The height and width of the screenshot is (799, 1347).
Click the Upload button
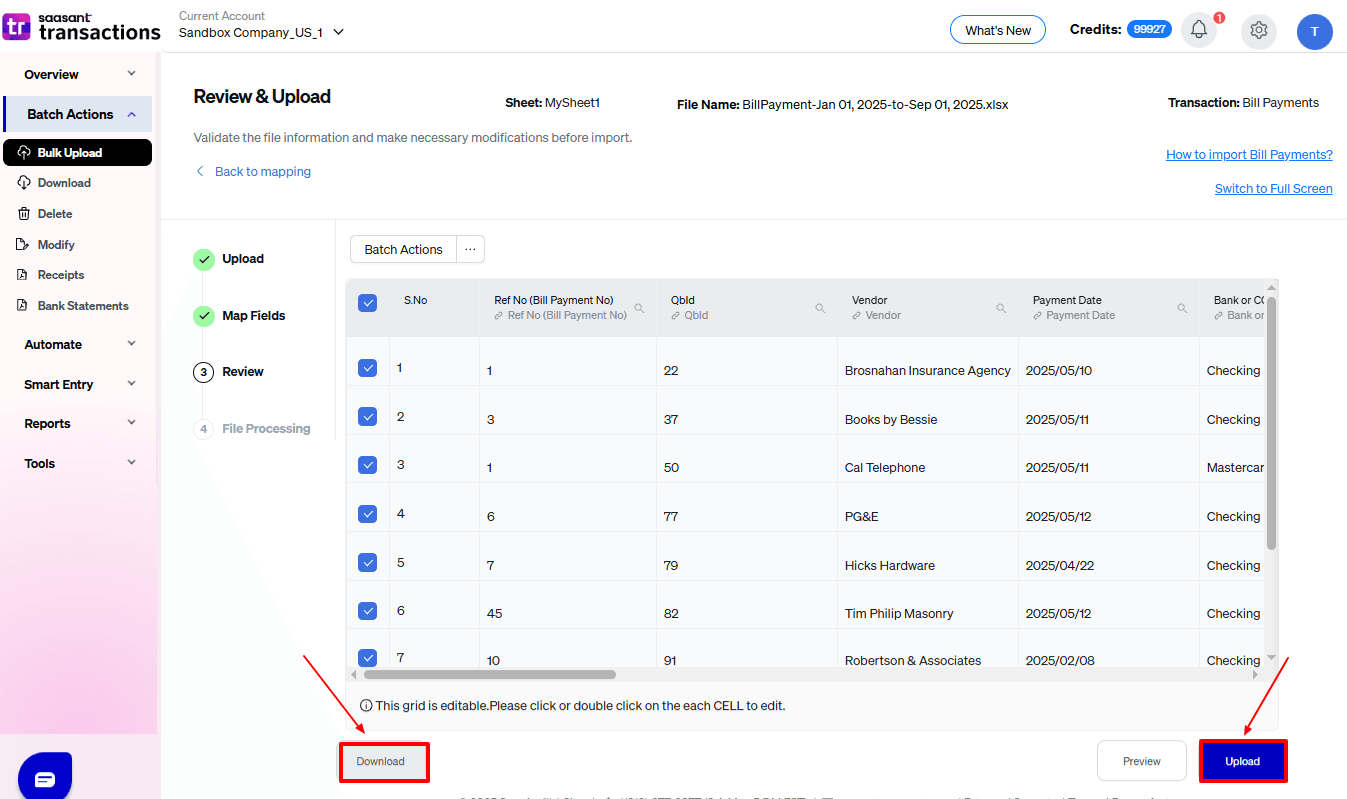[x=1242, y=761]
